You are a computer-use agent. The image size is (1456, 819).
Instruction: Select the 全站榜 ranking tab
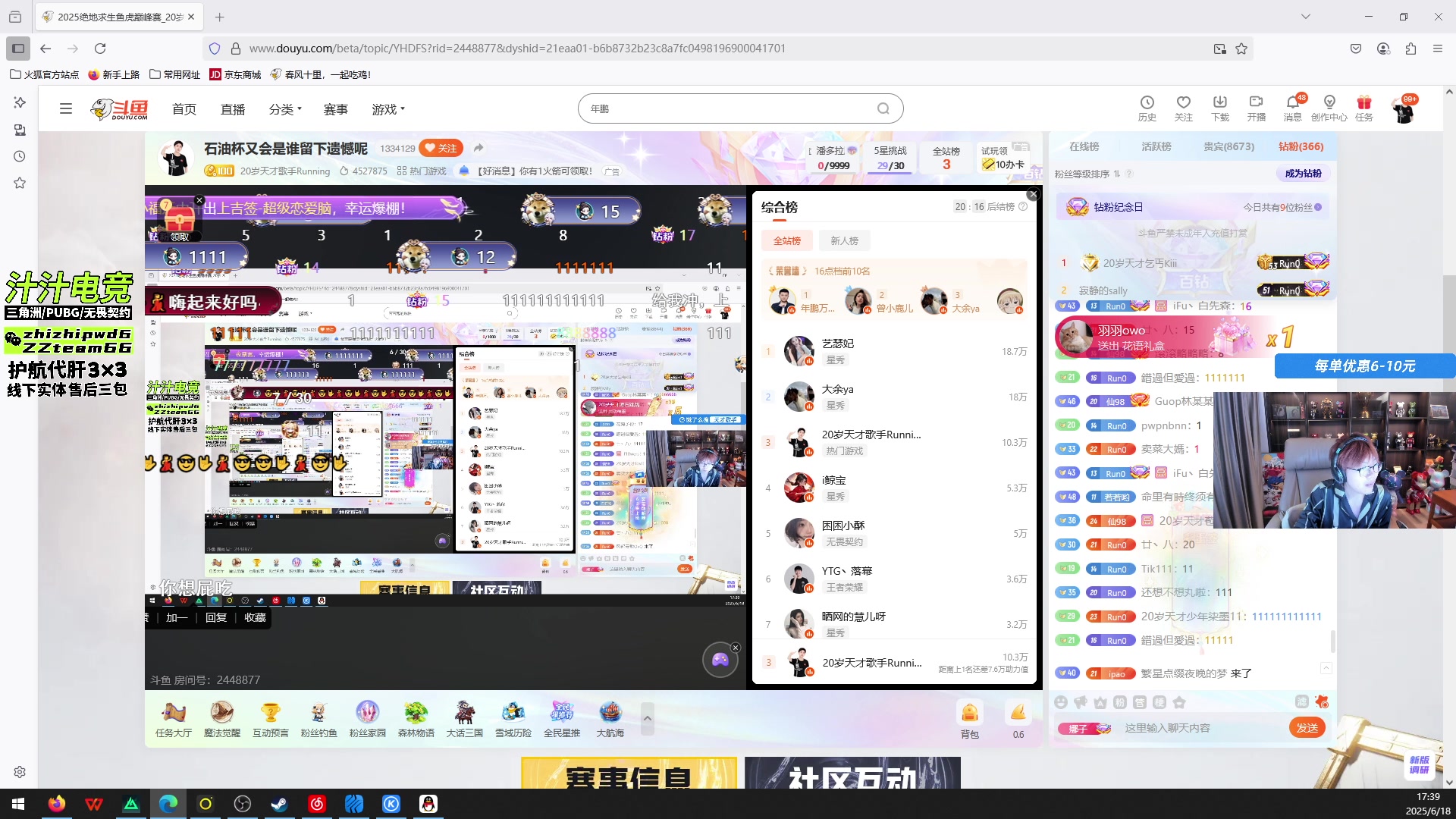pos(787,240)
